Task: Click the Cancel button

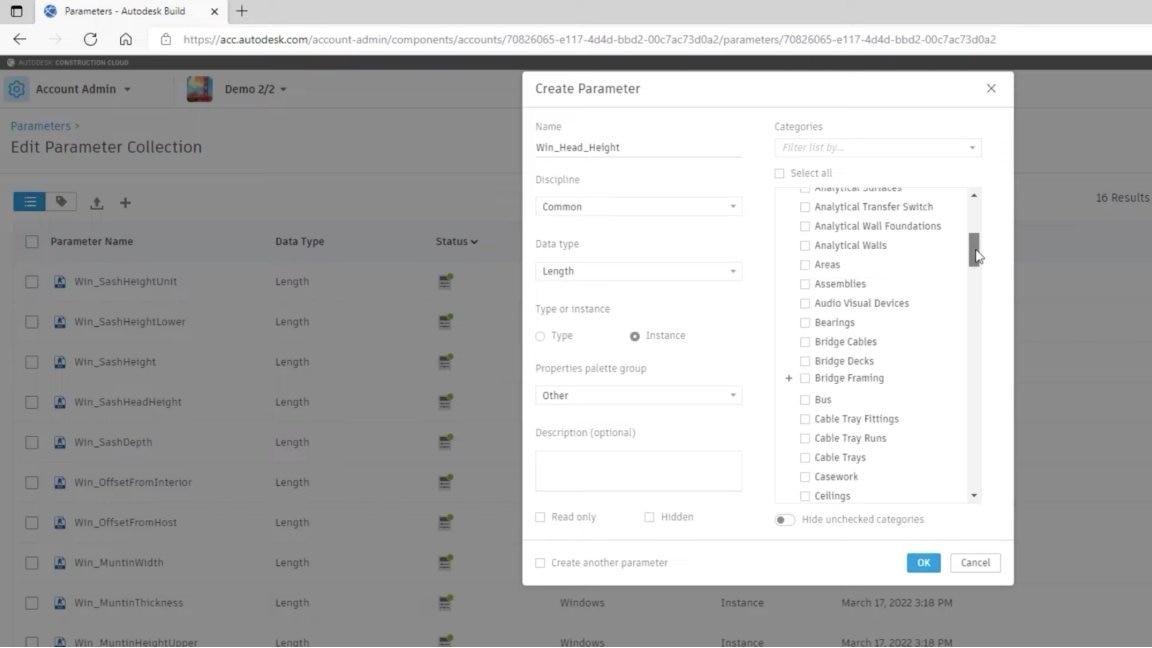Action: pos(975,563)
